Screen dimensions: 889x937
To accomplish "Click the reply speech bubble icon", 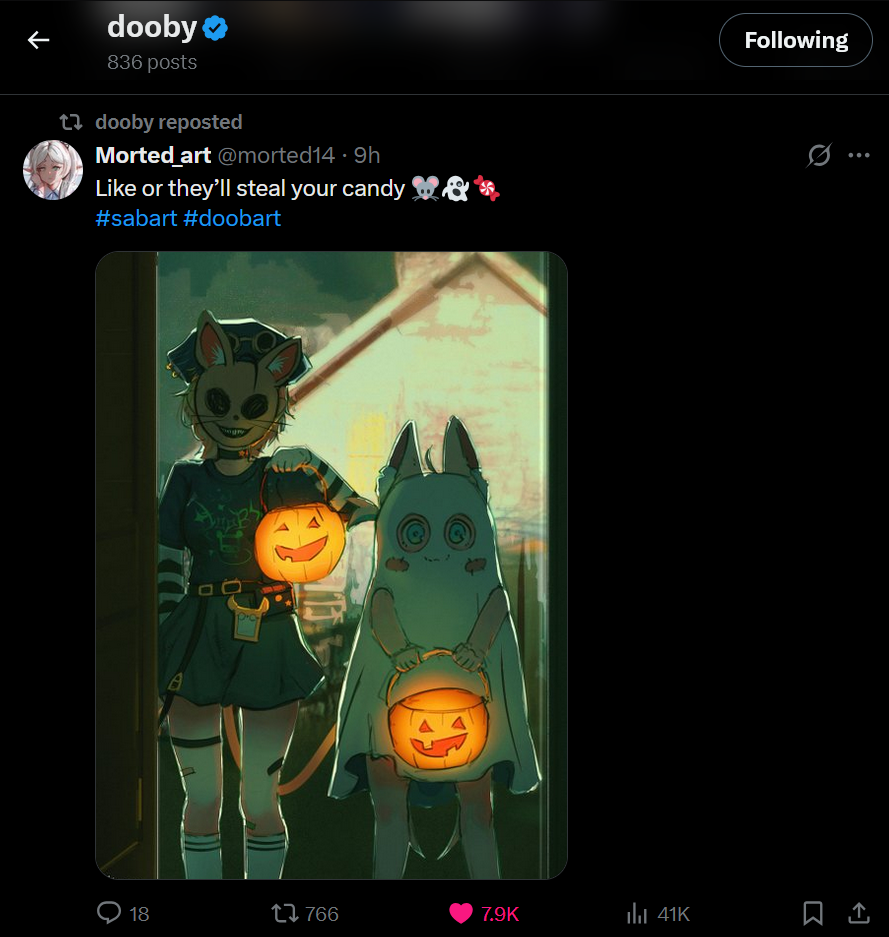I will [110, 913].
